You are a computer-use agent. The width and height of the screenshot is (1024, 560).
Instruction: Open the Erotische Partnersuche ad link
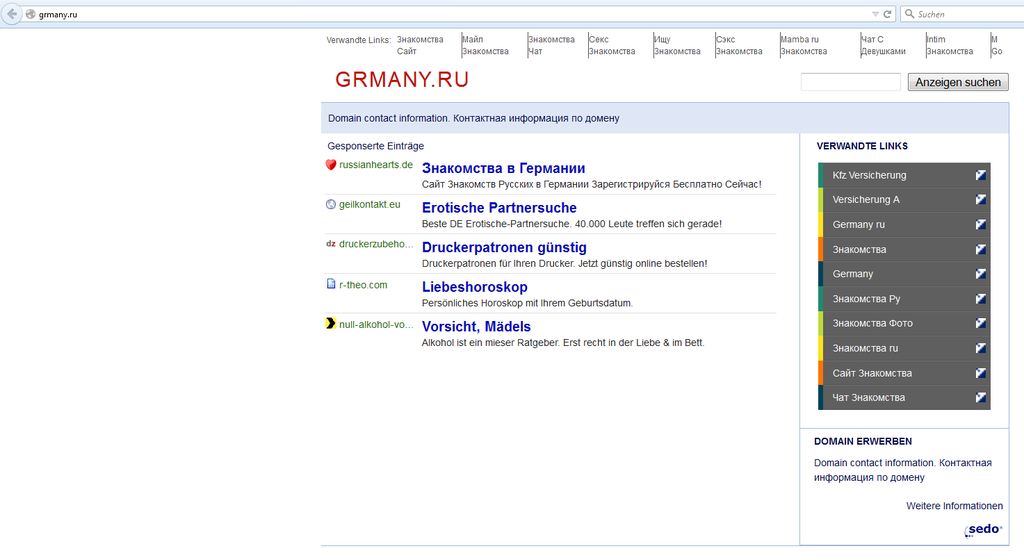[499, 208]
